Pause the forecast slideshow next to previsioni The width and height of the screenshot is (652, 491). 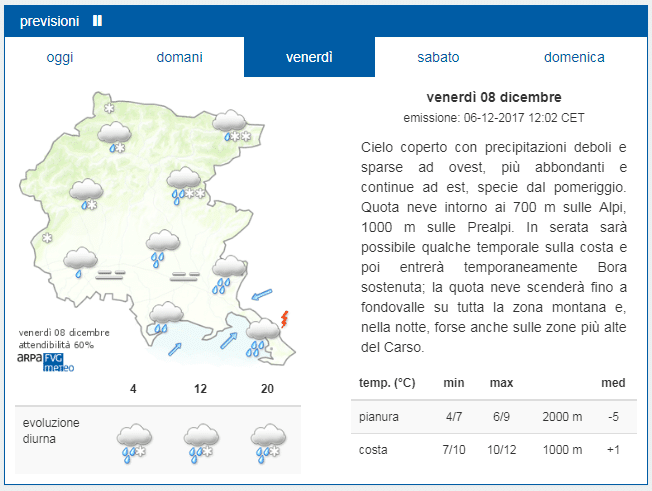click(x=97, y=20)
